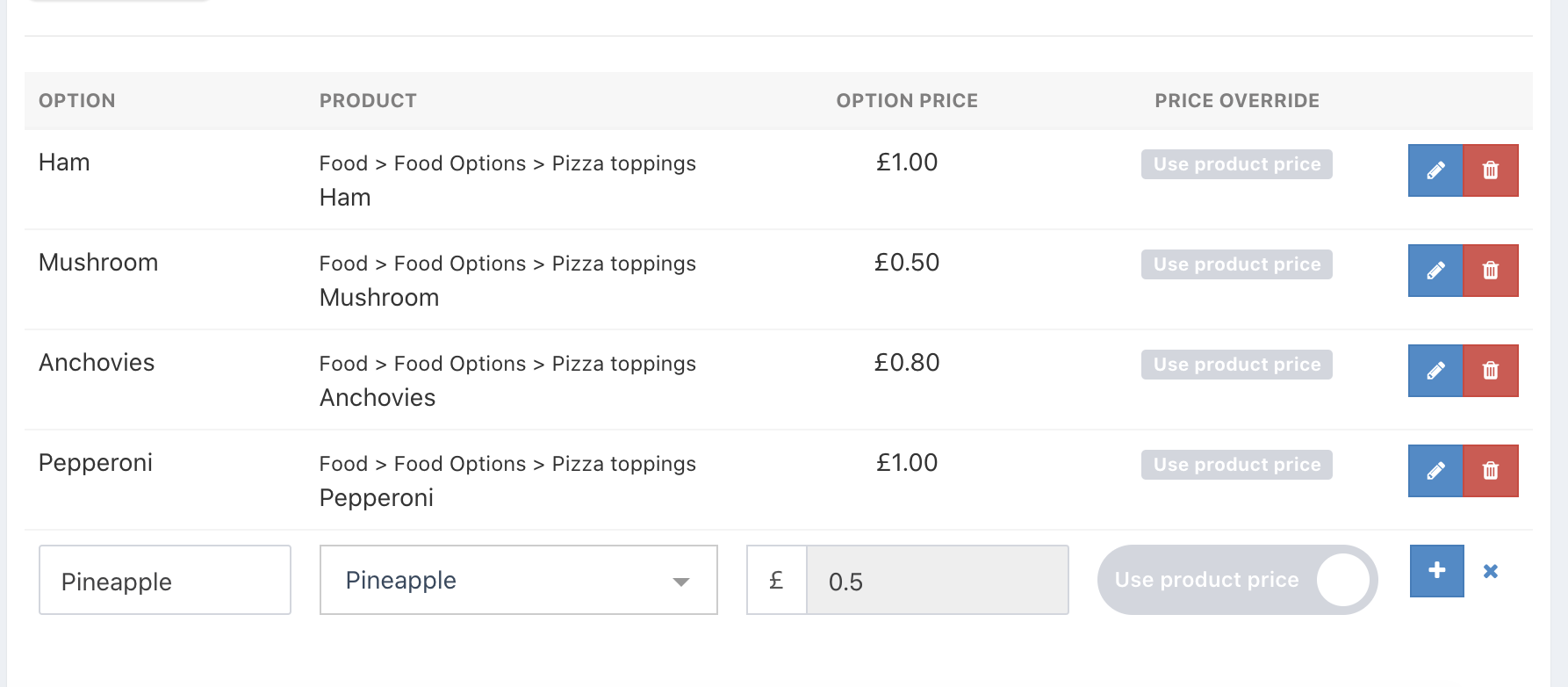The width and height of the screenshot is (1568, 687).
Task: Toggle Use product price for Mushroom
Action: (1236, 264)
